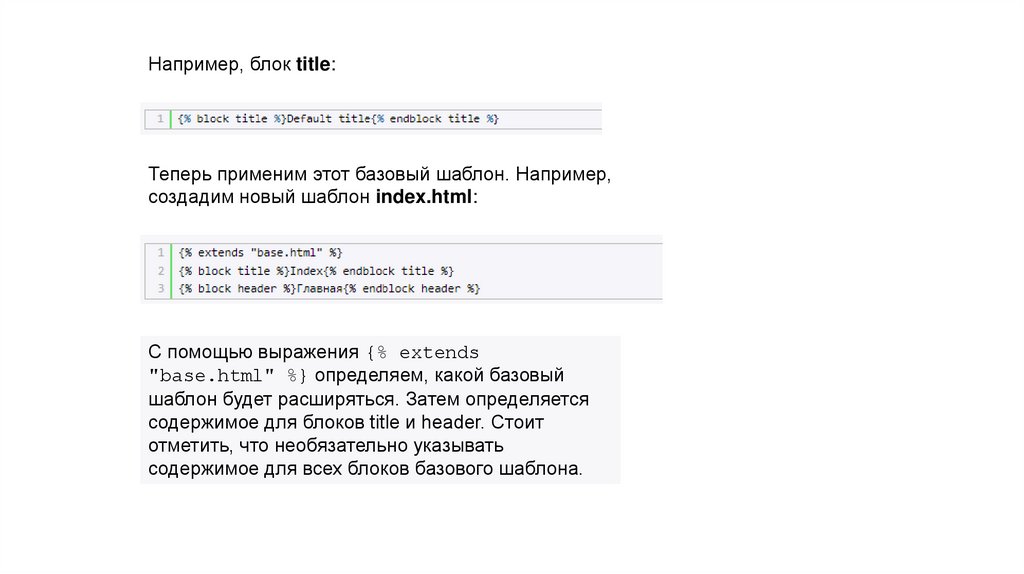Image resolution: width=1024 pixels, height=574 pixels.
Task: Click "С помощью выражения" in the gray box
Action: tap(253, 353)
